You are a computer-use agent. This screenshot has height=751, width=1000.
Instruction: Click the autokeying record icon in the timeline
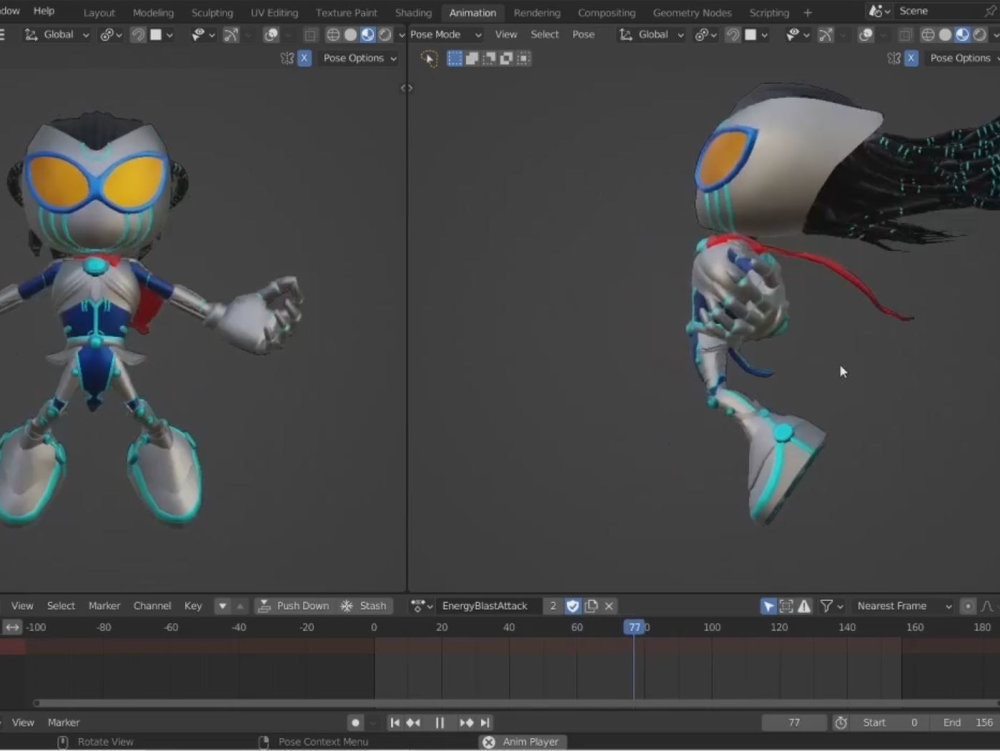[357, 722]
